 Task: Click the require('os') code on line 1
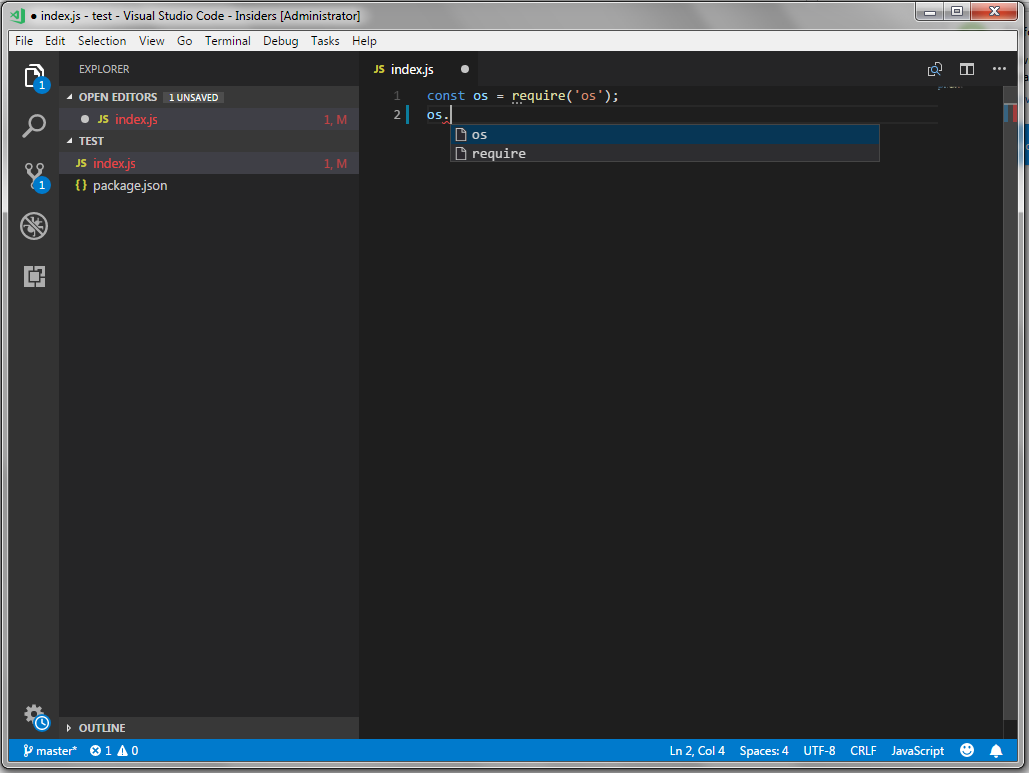pos(560,96)
